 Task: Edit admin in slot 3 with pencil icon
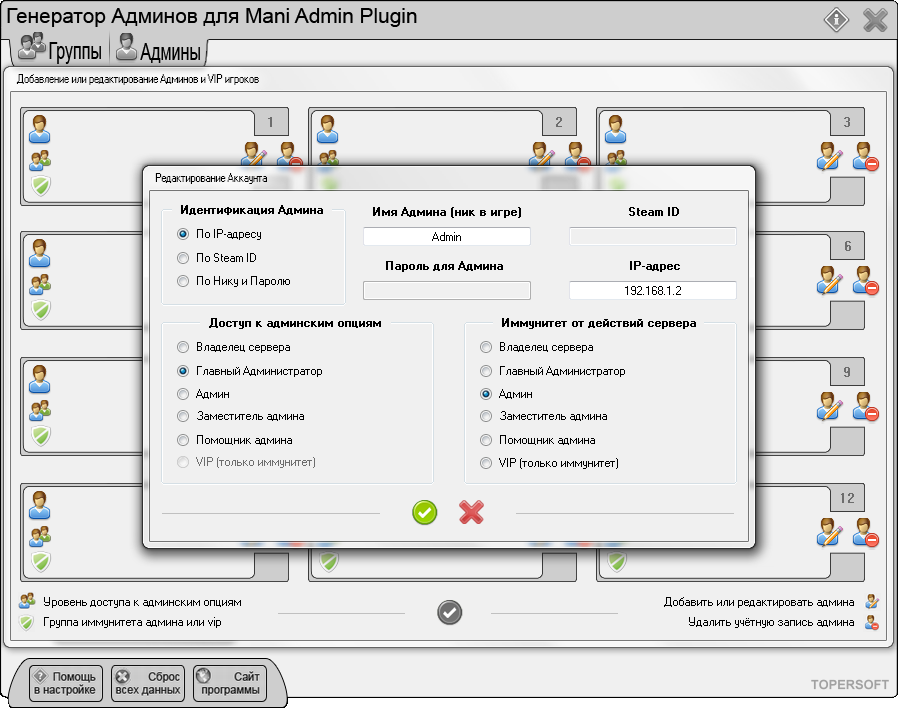point(830,156)
